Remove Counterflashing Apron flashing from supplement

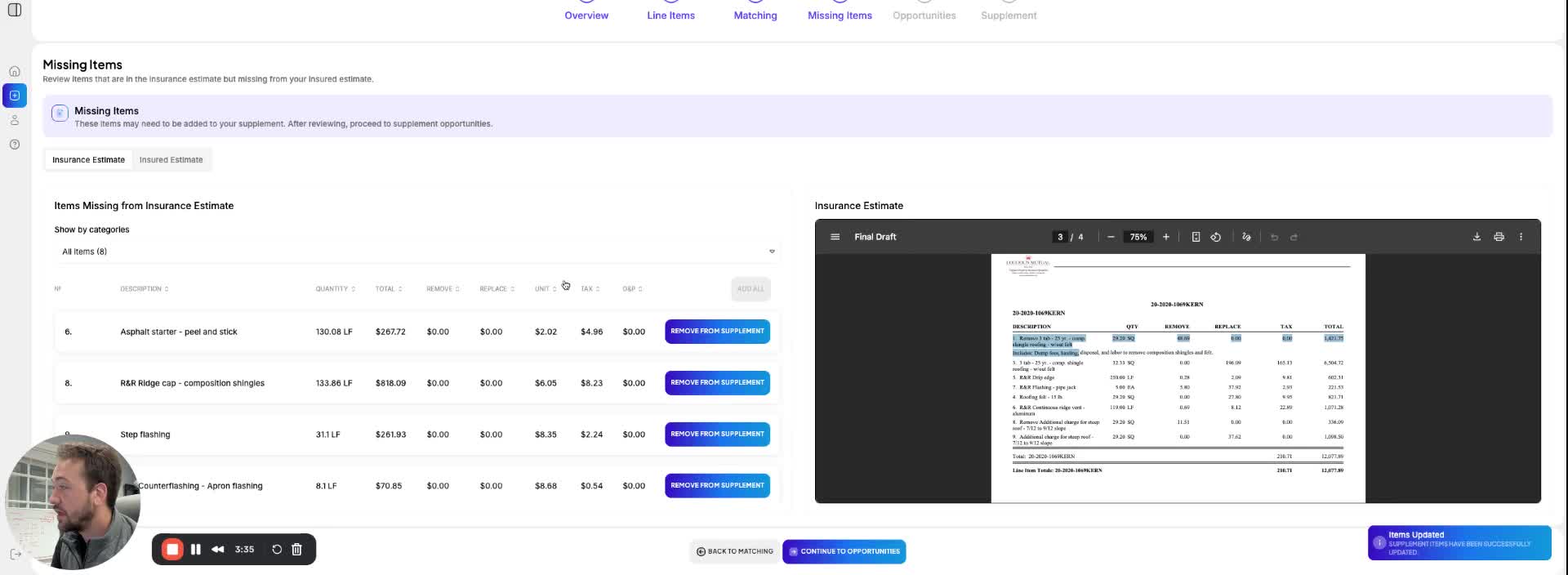click(x=717, y=486)
